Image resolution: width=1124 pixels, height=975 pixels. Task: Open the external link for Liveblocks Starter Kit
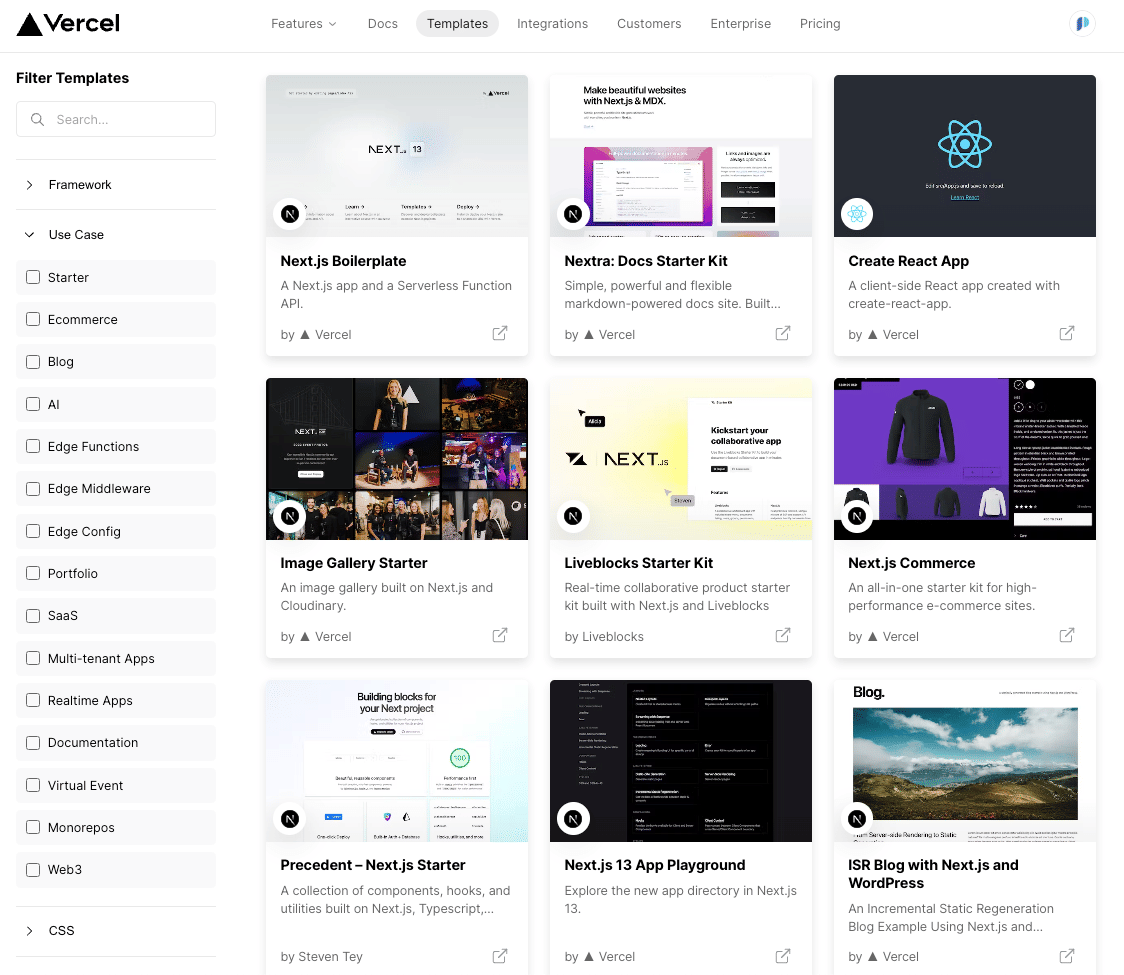click(x=783, y=636)
